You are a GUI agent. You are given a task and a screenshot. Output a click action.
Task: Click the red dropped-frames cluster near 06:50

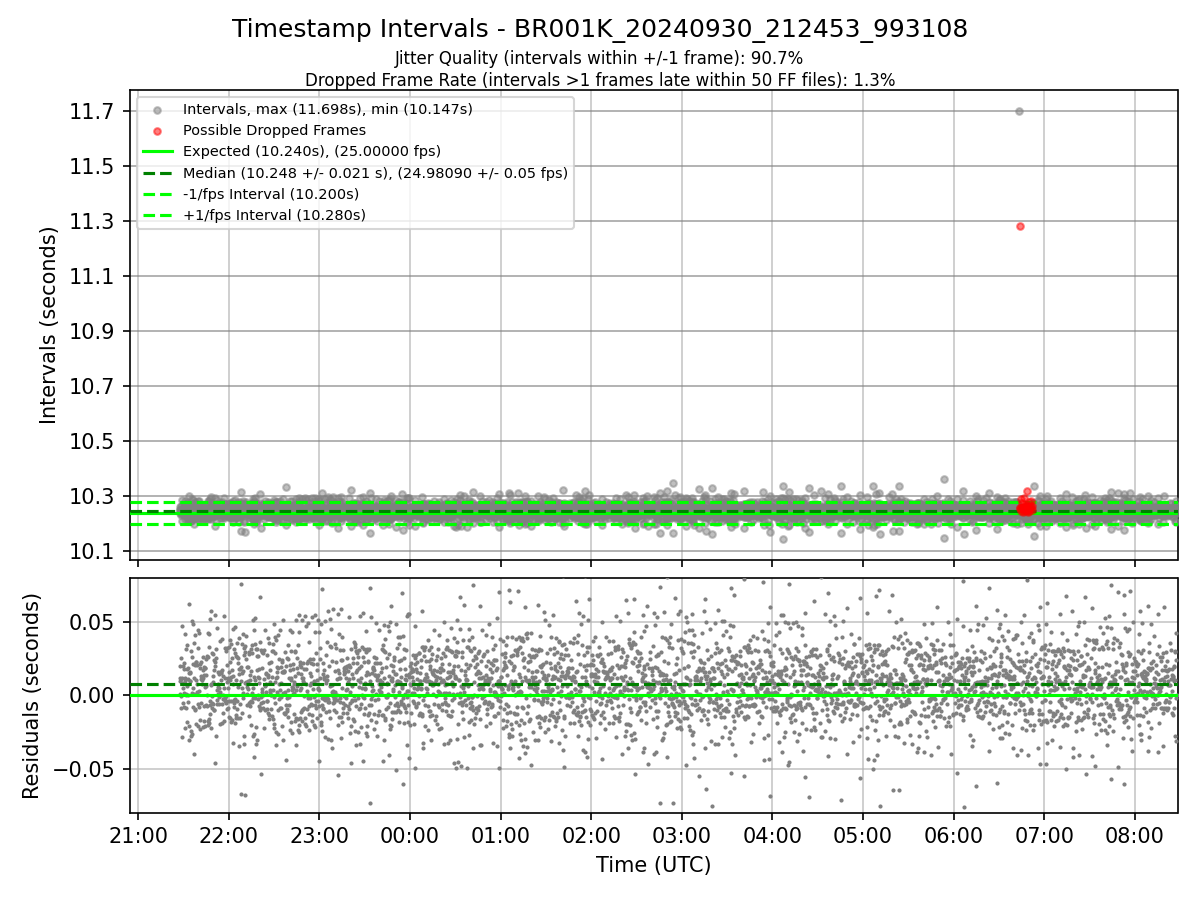tap(1026, 507)
